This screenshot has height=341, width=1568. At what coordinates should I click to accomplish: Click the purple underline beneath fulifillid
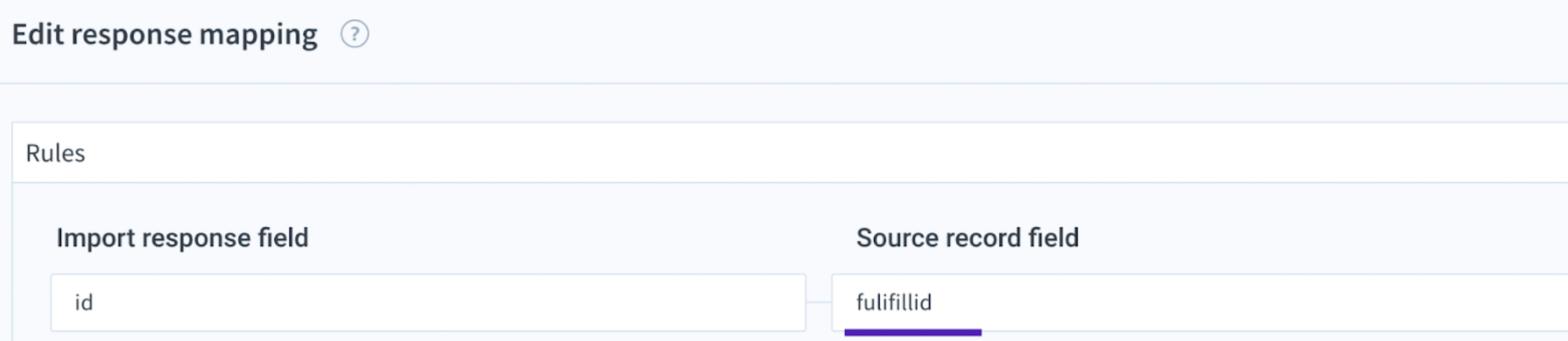click(913, 332)
